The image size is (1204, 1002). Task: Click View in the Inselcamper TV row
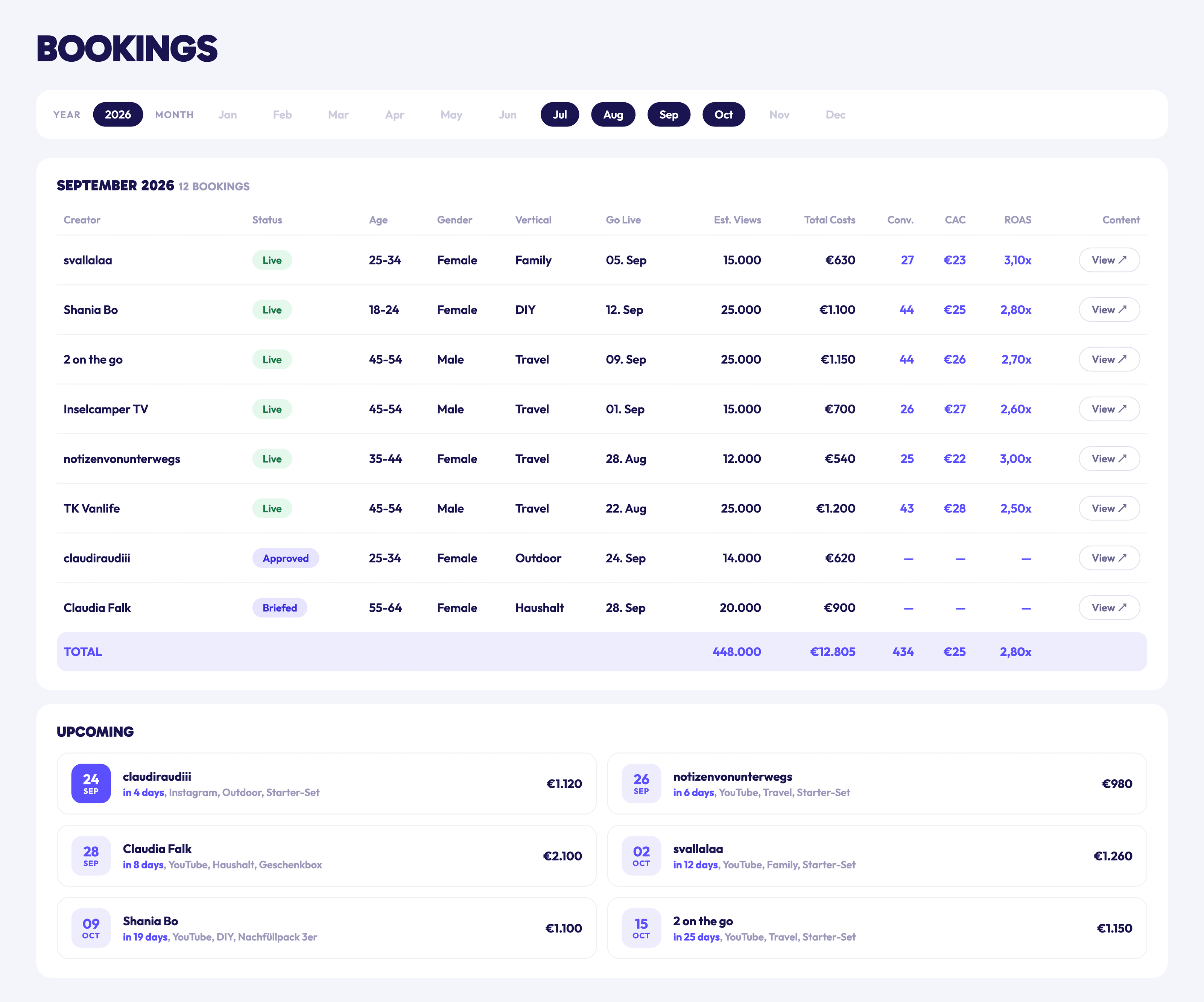coord(1109,409)
